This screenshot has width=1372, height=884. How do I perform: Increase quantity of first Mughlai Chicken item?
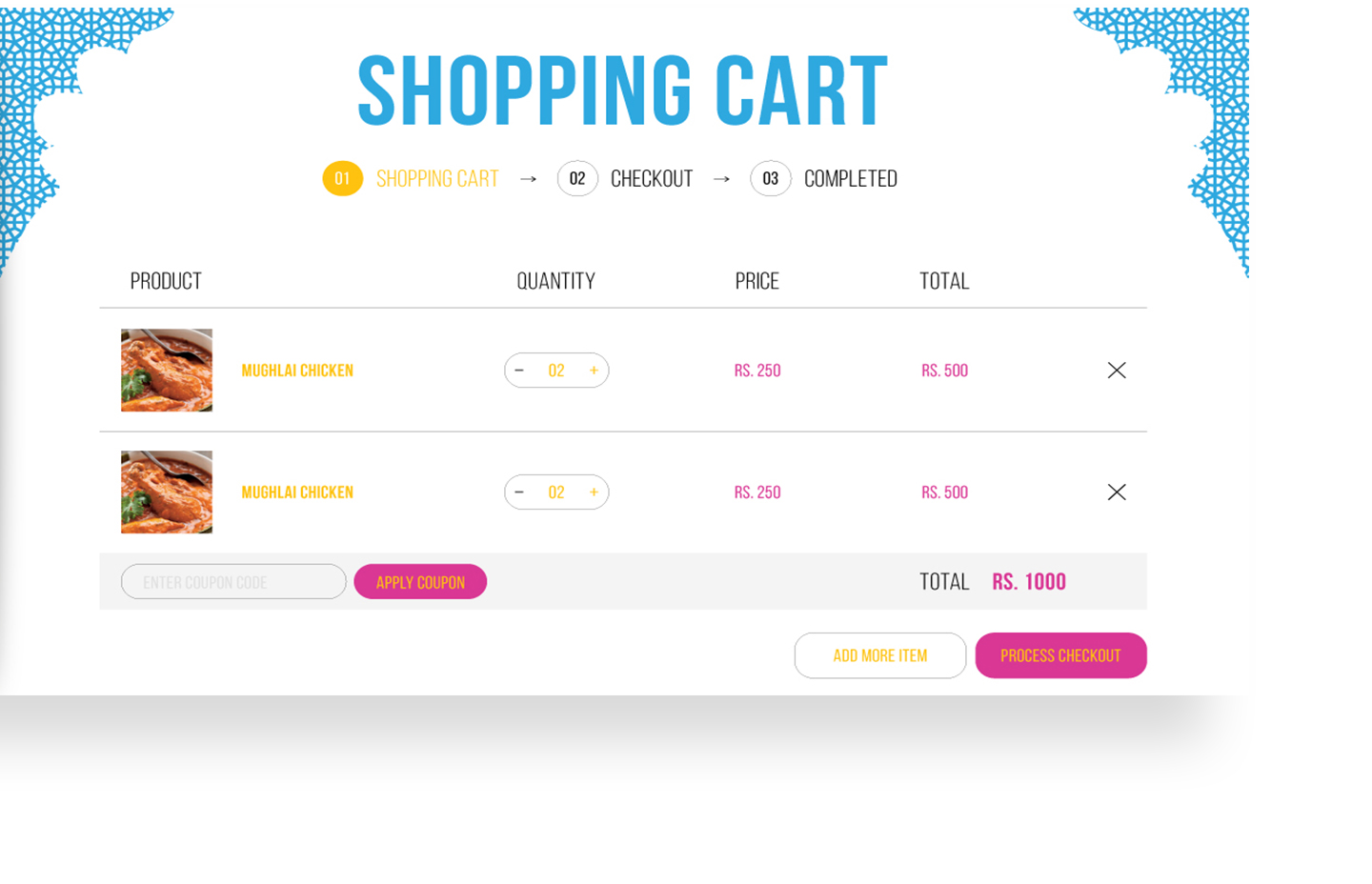594,371
